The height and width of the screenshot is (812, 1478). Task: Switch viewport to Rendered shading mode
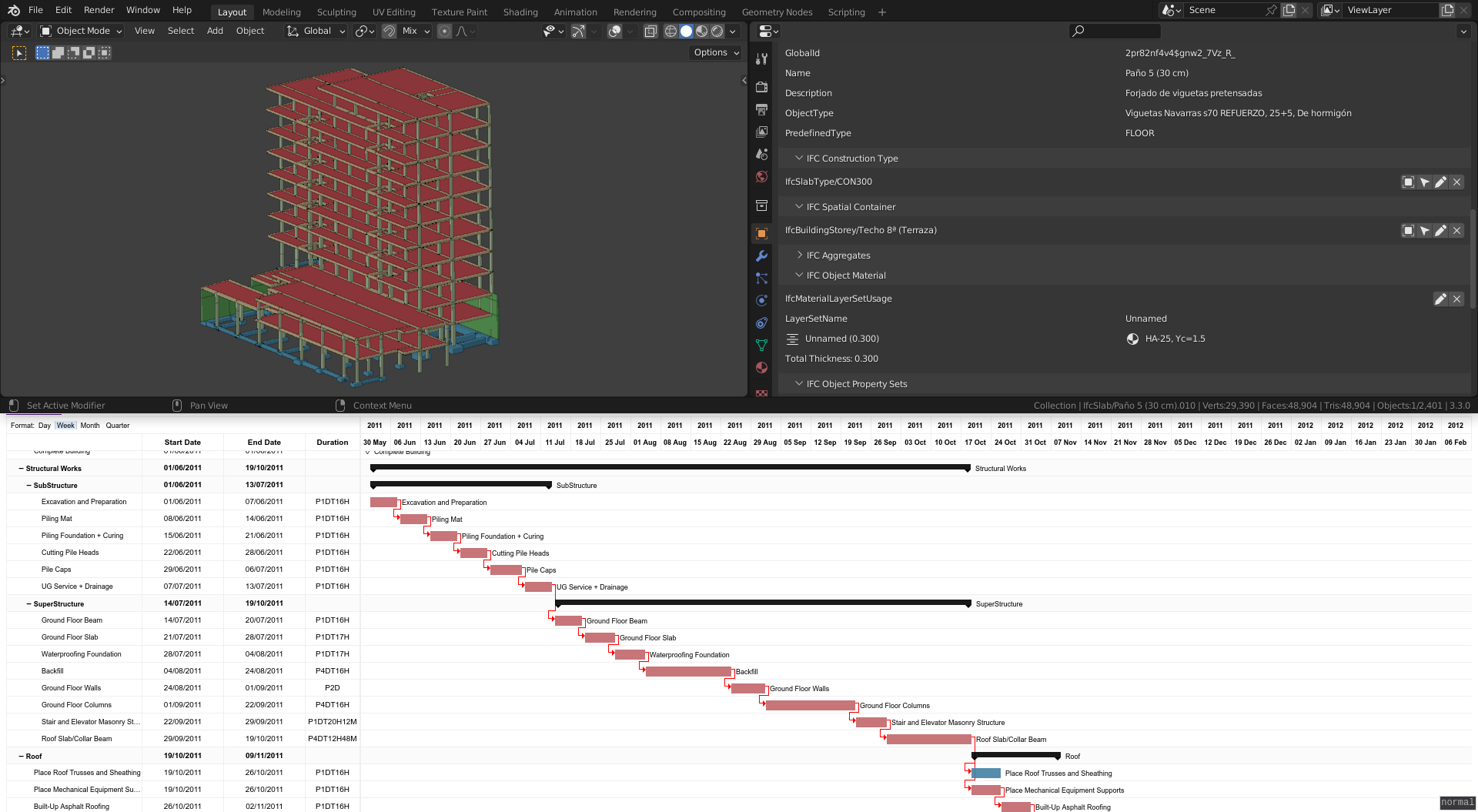tap(717, 31)
